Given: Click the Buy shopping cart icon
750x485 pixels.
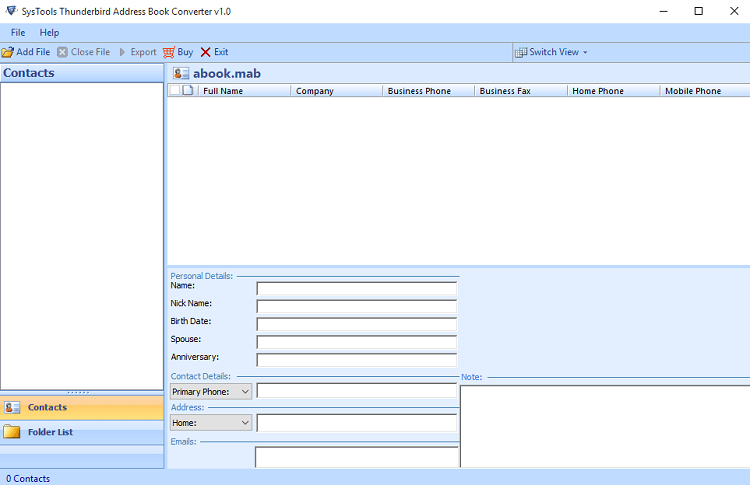Looking at the screenshot, I should 169,52.
